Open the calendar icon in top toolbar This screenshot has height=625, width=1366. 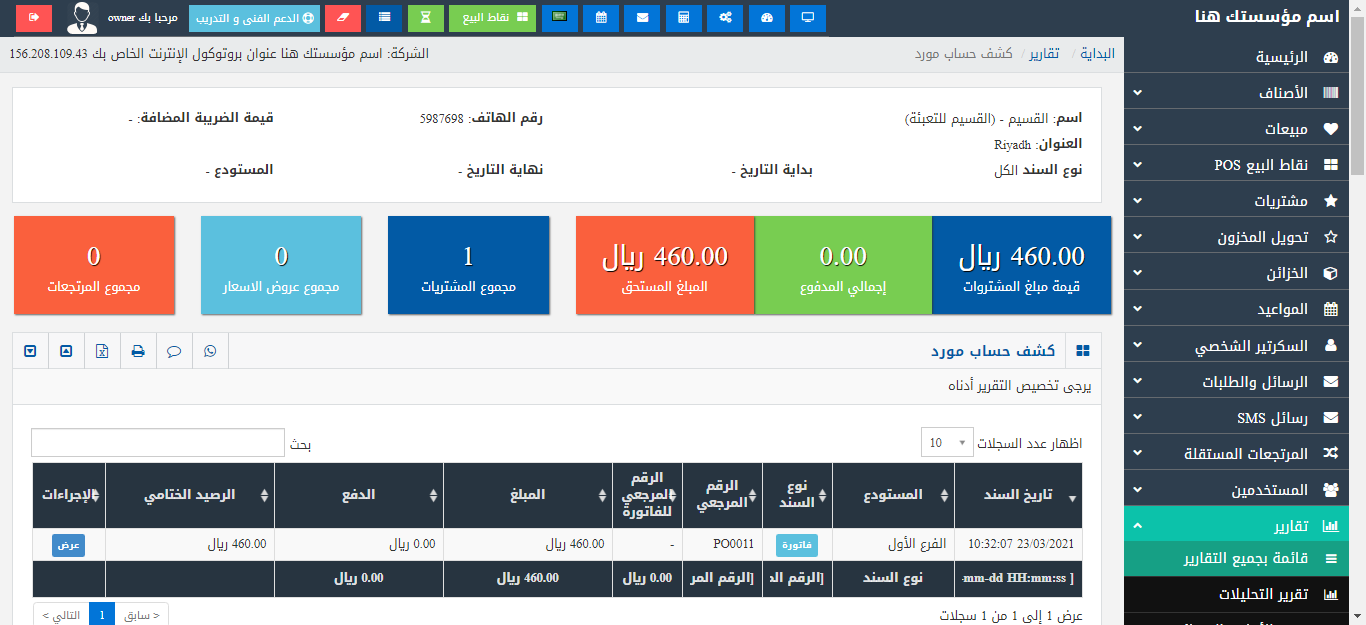pos(600,17)
